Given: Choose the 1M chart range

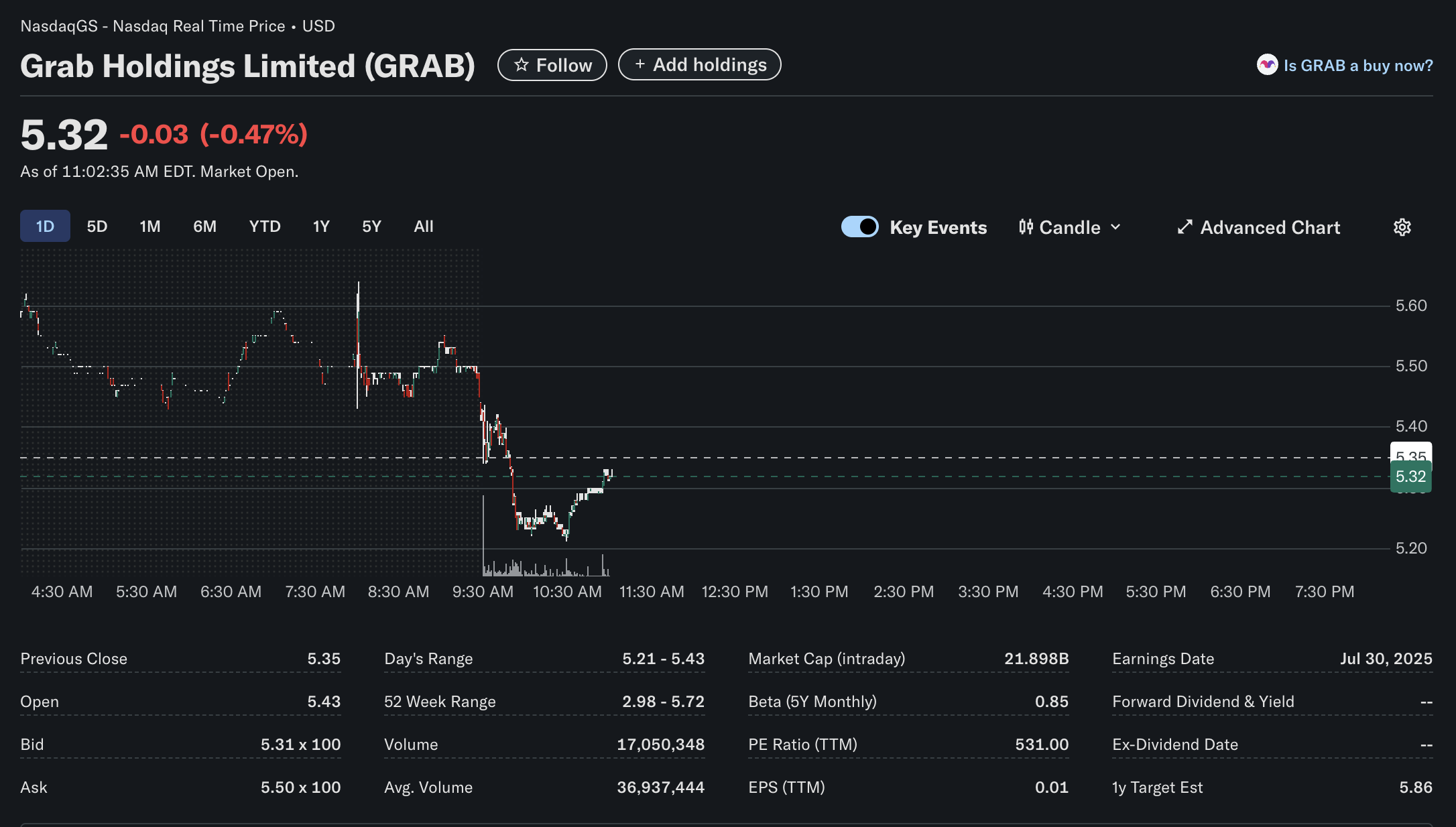Looking at the screenshot, I should pyautogui.click(x=150, y=227).
